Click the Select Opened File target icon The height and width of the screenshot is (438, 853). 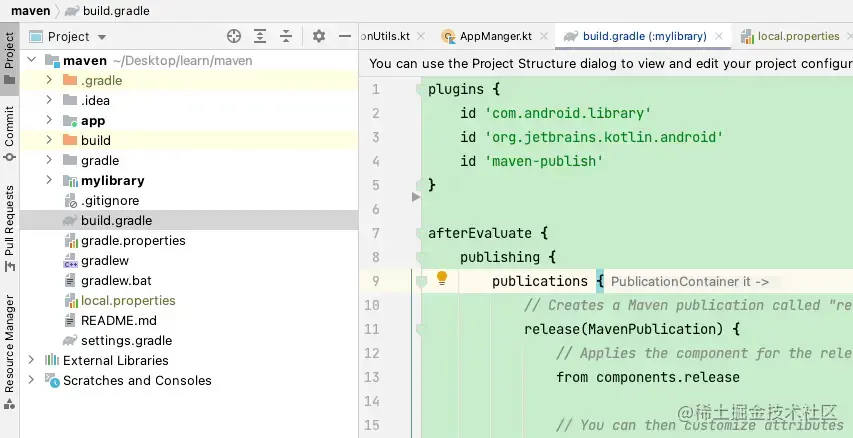(x=234, y=36)
